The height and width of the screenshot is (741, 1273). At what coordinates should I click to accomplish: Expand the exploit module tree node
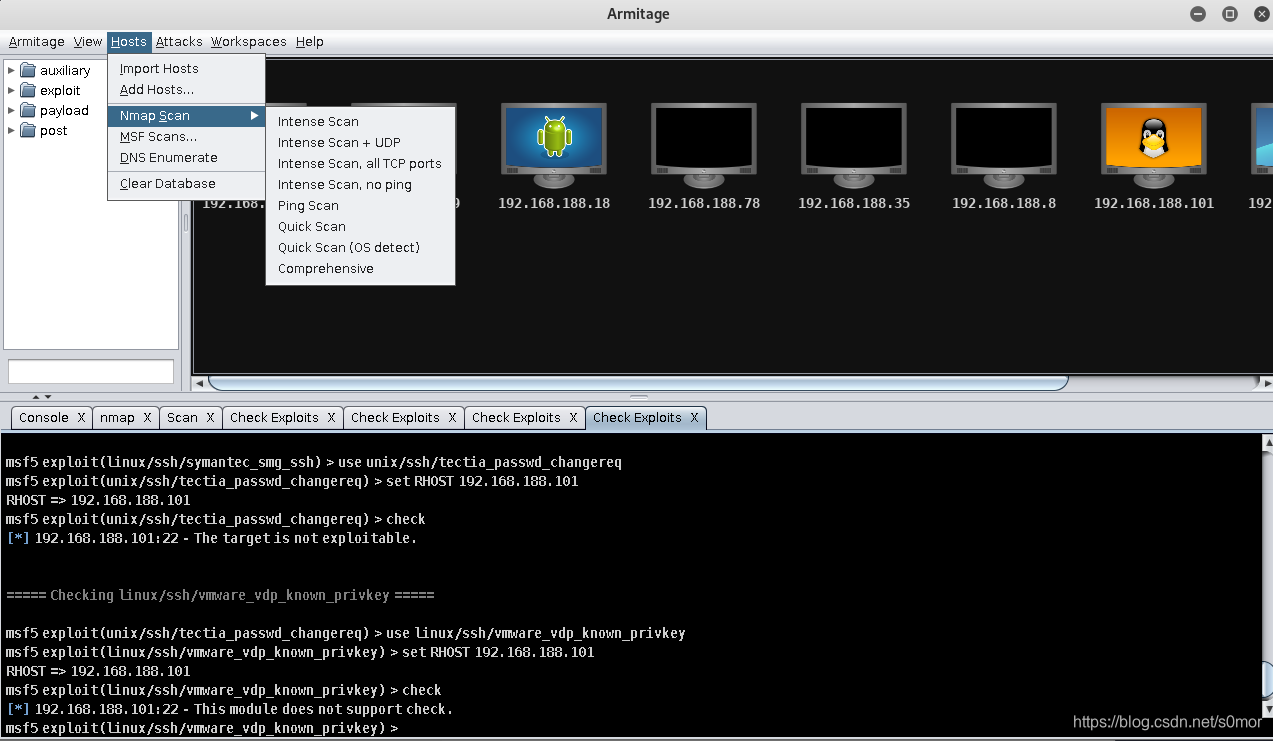click(x=11, y=90)
